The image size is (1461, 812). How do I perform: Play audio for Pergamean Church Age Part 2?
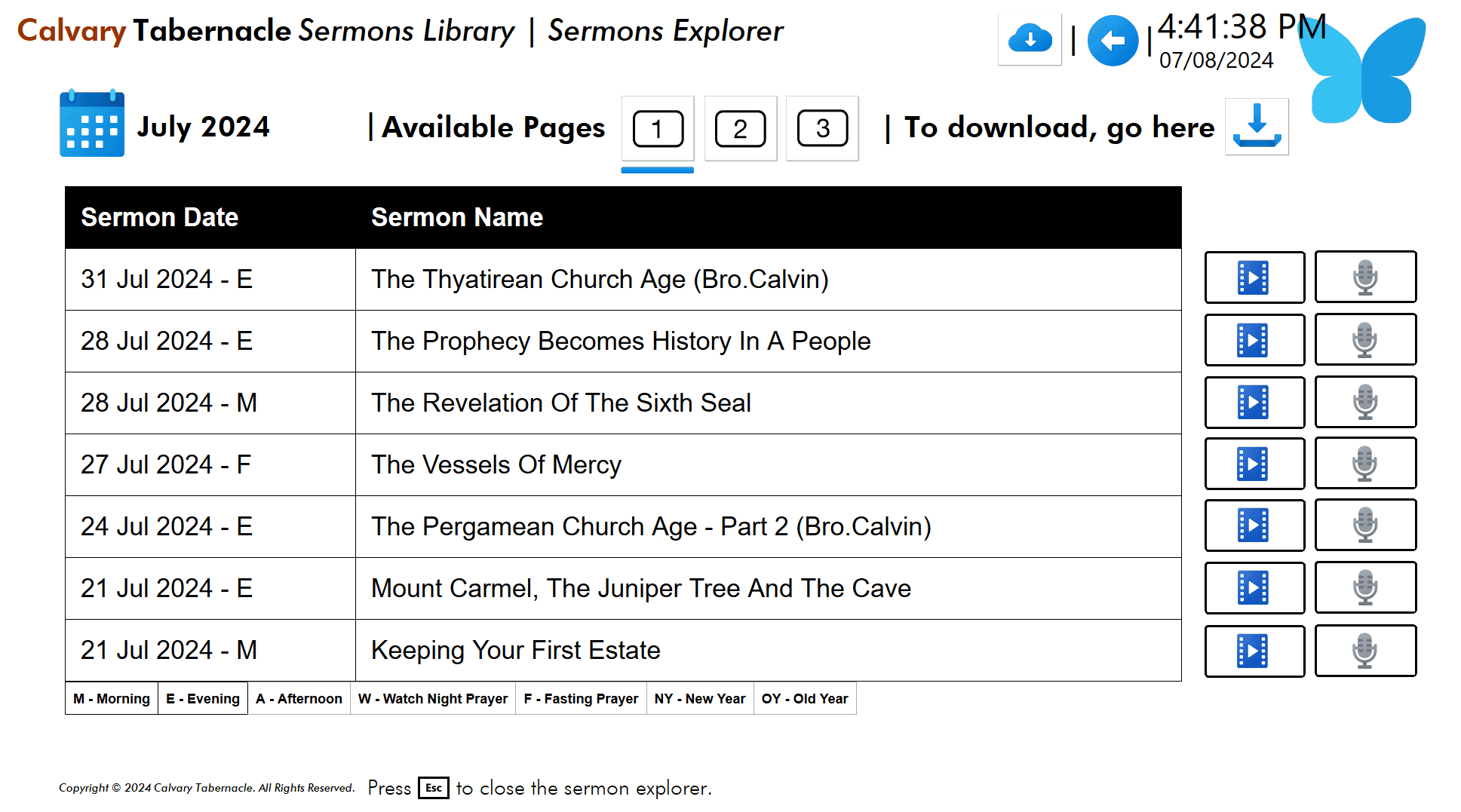click(1365, 526)
